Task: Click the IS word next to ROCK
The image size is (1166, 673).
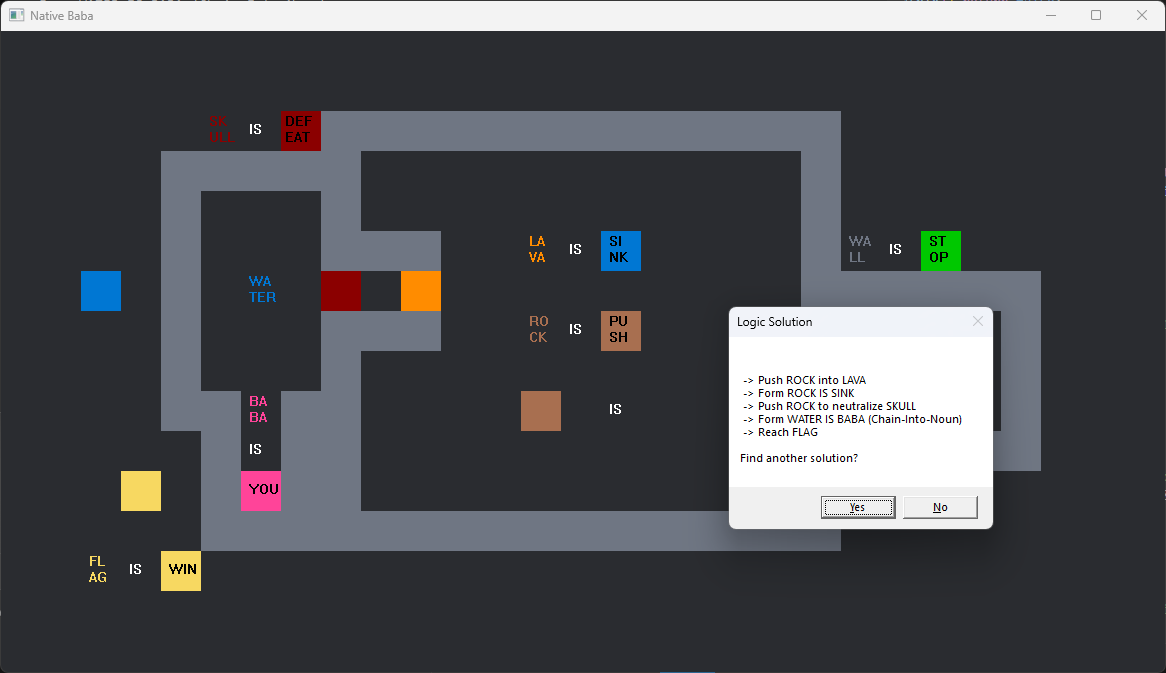Action: pyautogui.click(x=575, y=329)
